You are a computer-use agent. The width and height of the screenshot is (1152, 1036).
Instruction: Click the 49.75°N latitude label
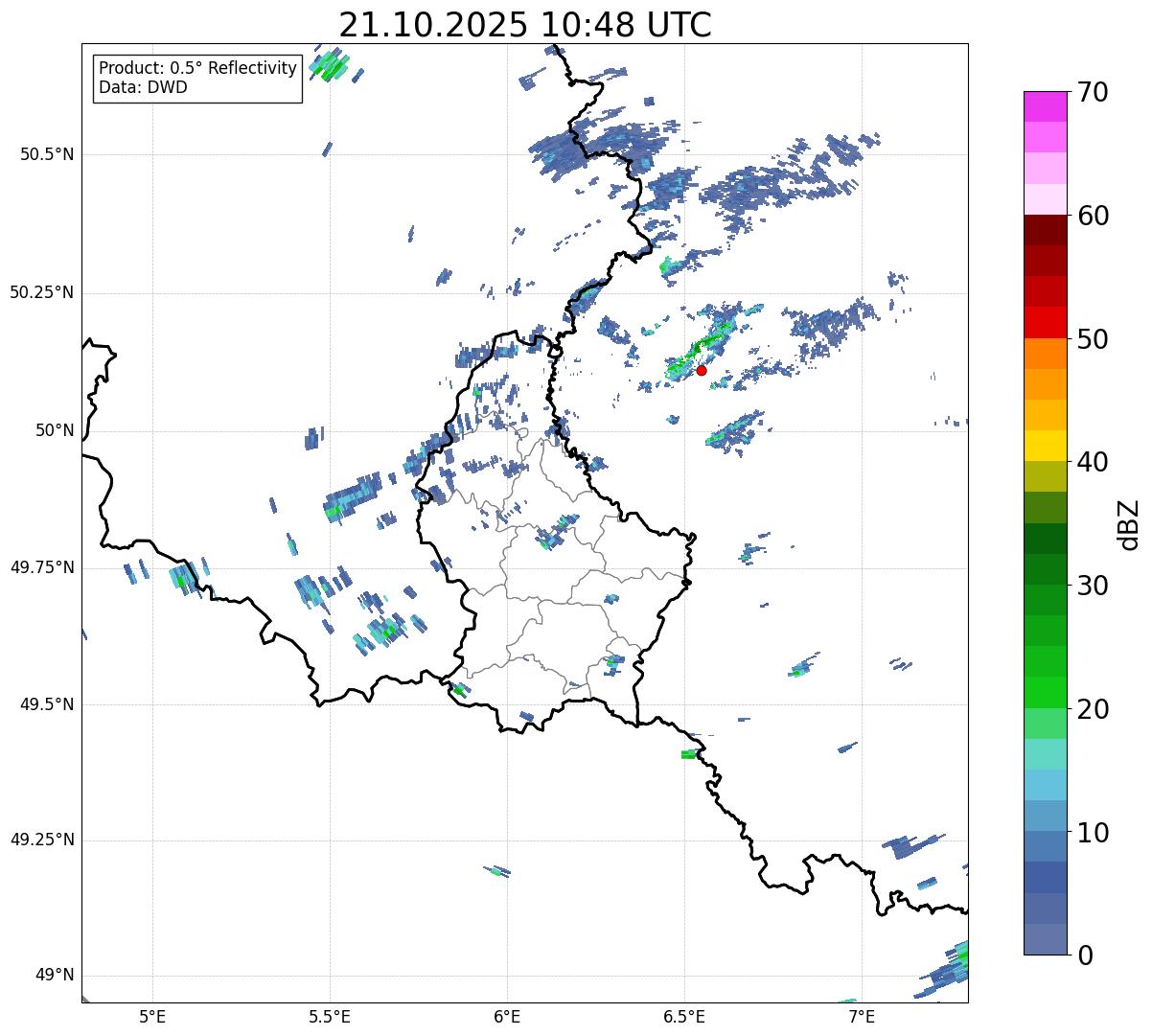click(x=41, y=567)
